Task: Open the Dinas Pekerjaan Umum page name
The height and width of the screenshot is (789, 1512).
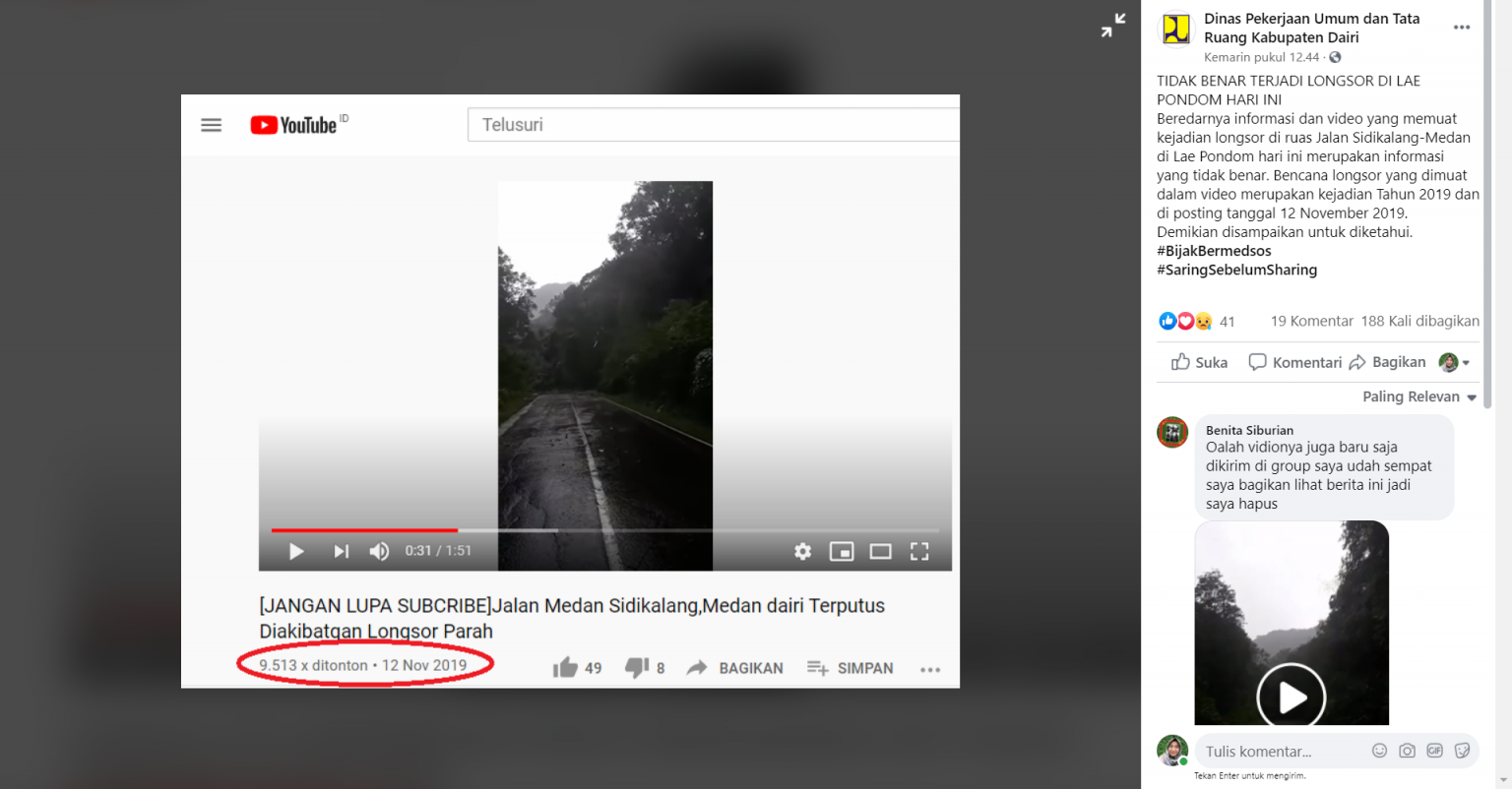Action: click(x=1311, y=28)
